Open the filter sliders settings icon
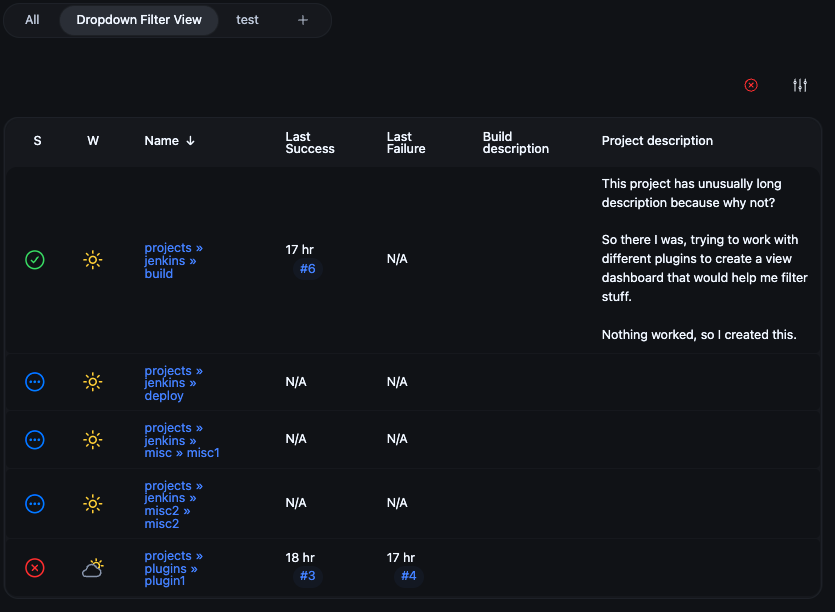The height and width of the screenshot is (612, 835). point(800,85)
